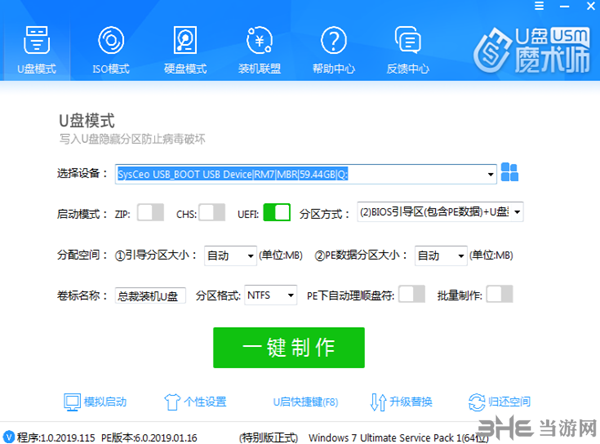Click the 模拟启动 monitor icon

click(x=72, y=402)
